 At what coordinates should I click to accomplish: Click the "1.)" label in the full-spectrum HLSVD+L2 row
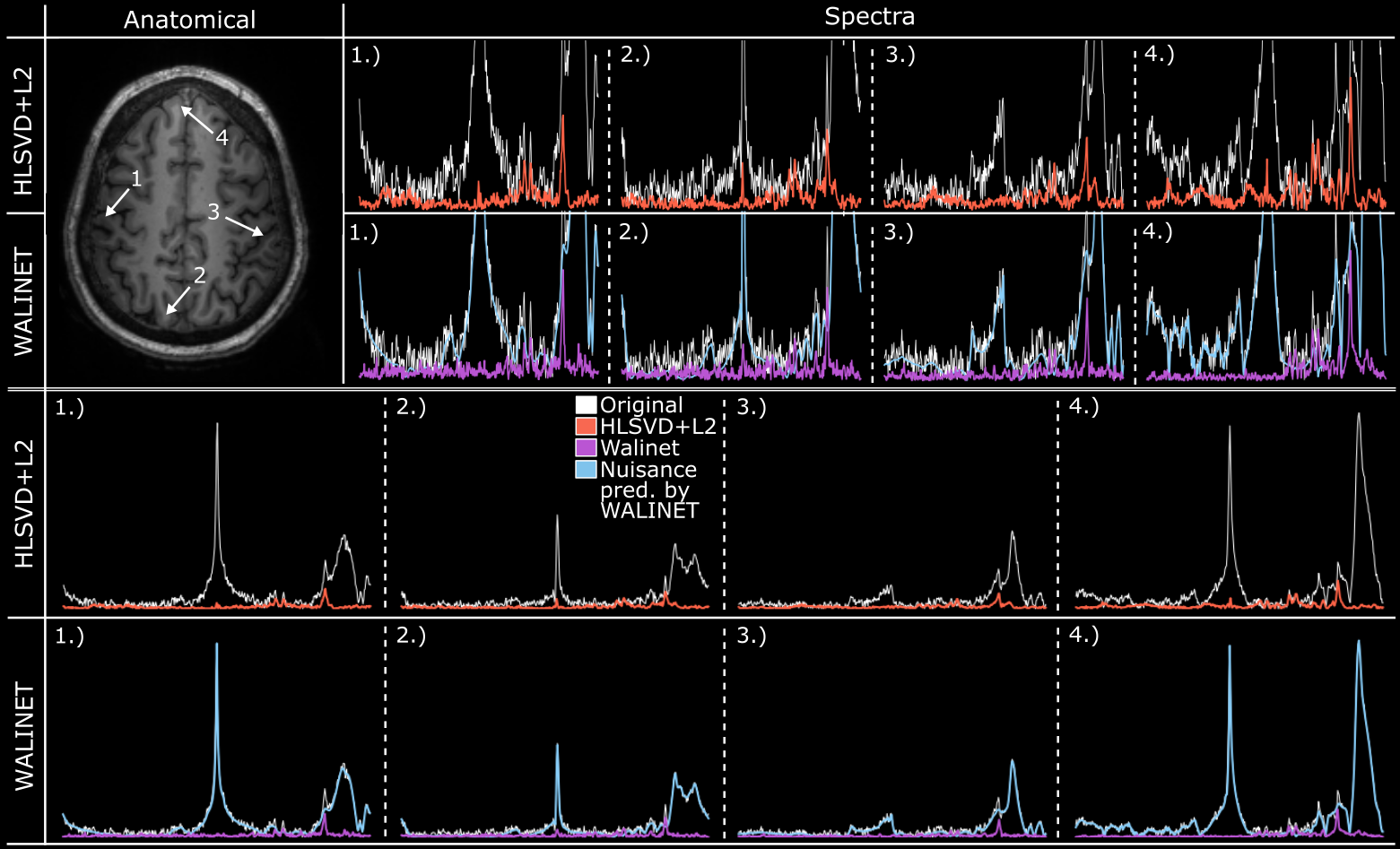[70, 407]
